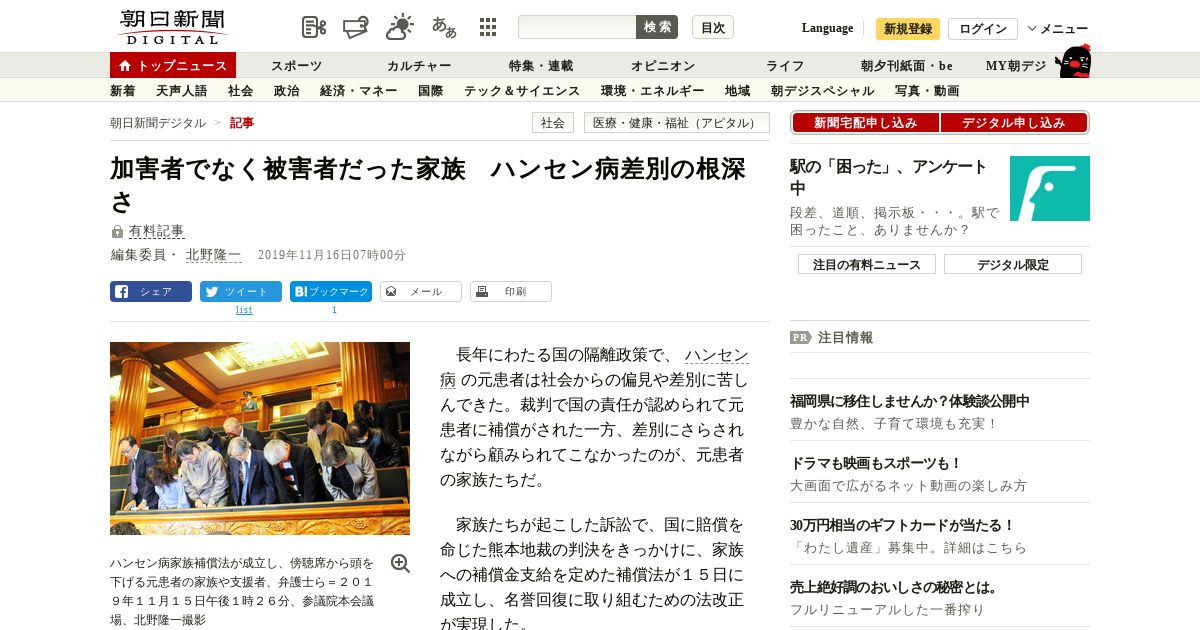Click the magnifier icon under article photo
The width and height of the screenshot is (1200, 630).
point(400,563)
